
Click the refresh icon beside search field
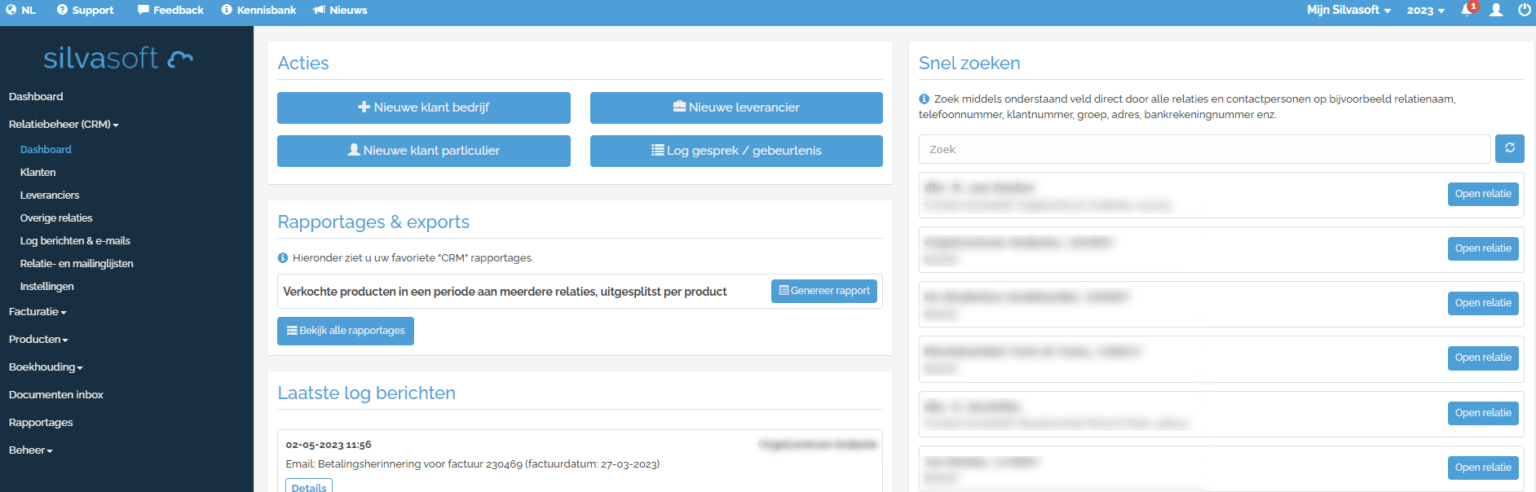pos(1509,149)
